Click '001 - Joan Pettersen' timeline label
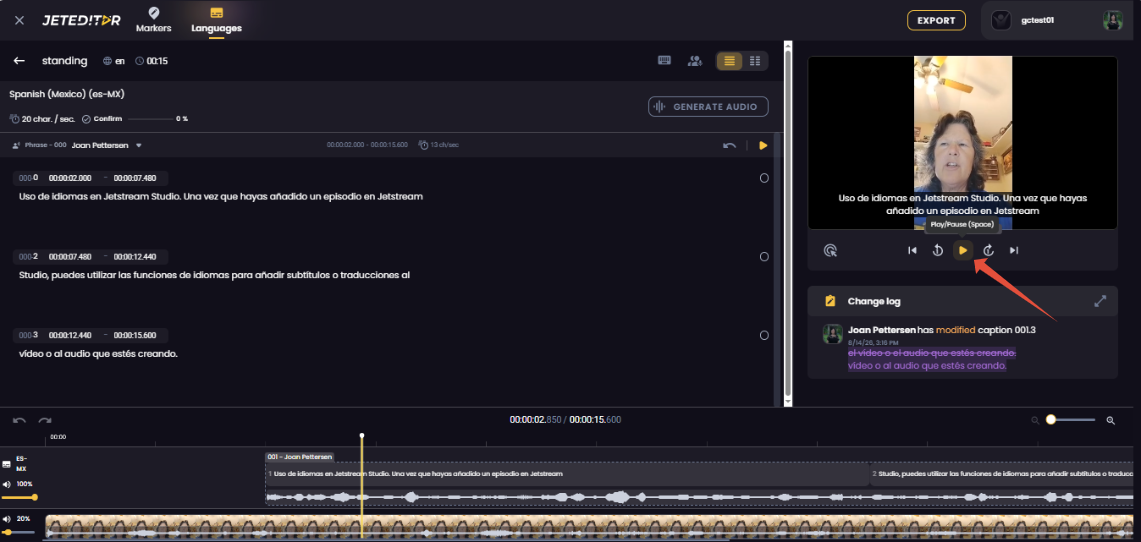The image size is (1141, 542). tap(300, 457)
